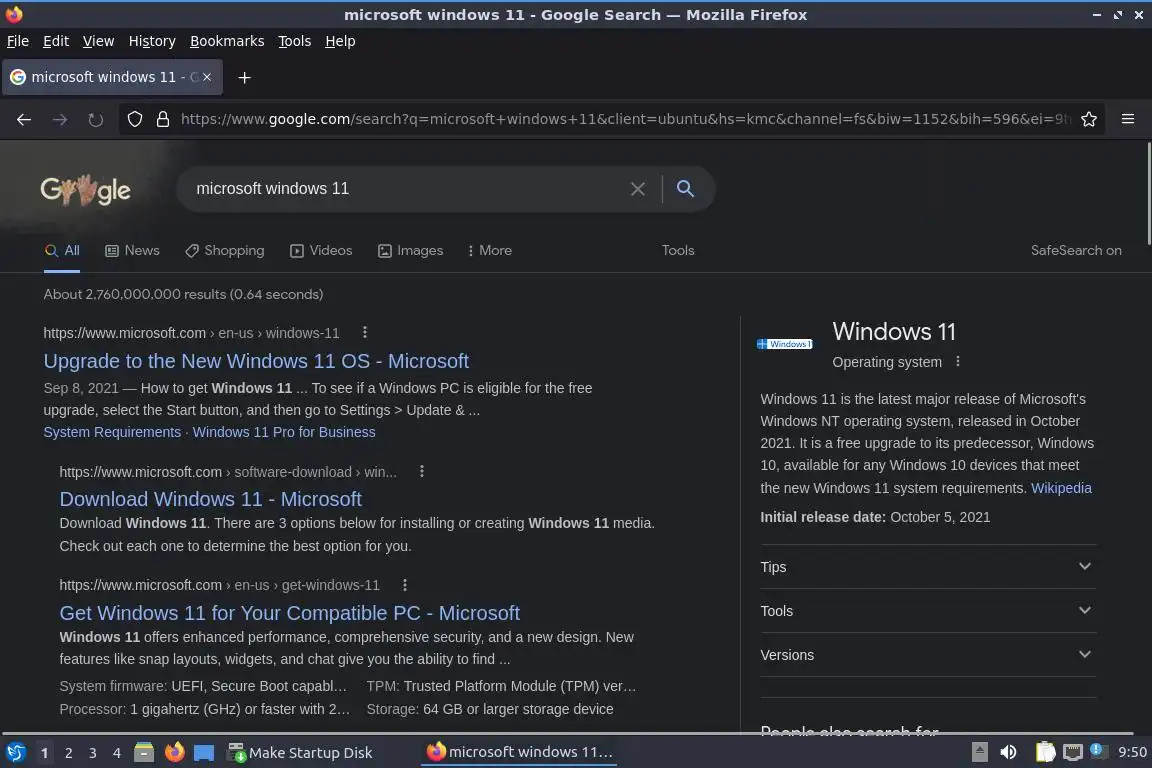Screen dimensions: 1152x768
Task: Open options for the software-download result
Action: 422,471
